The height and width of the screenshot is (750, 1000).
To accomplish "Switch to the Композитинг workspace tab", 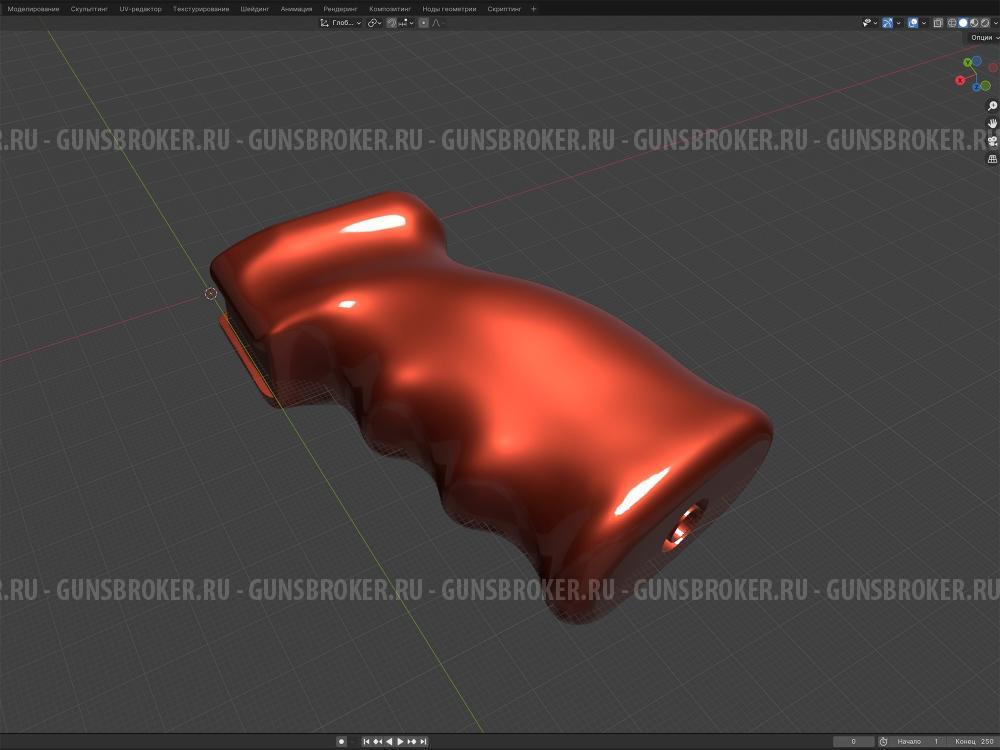I will click(390, 9).
